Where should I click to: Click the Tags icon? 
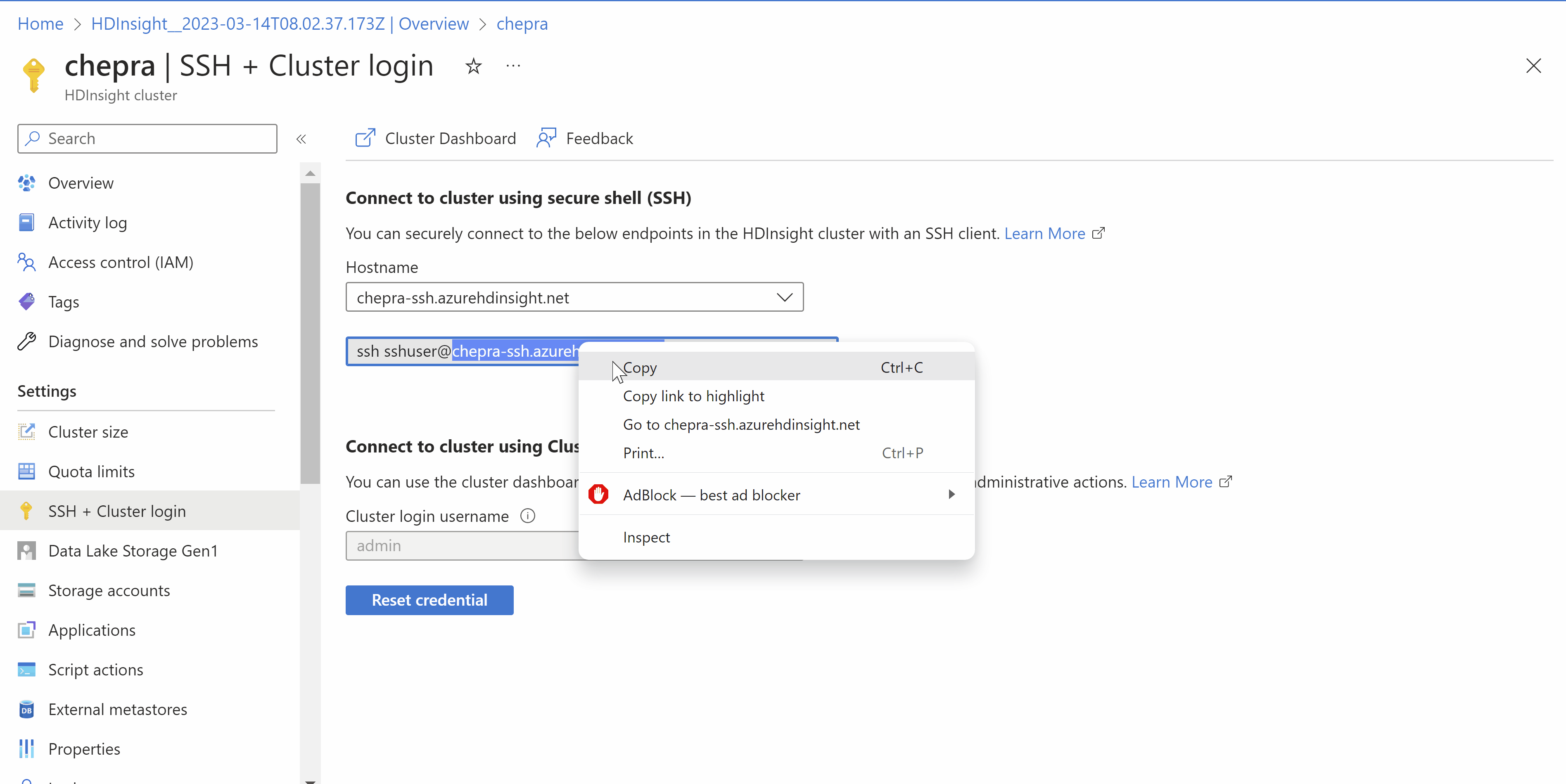click(x=26, y=301)
